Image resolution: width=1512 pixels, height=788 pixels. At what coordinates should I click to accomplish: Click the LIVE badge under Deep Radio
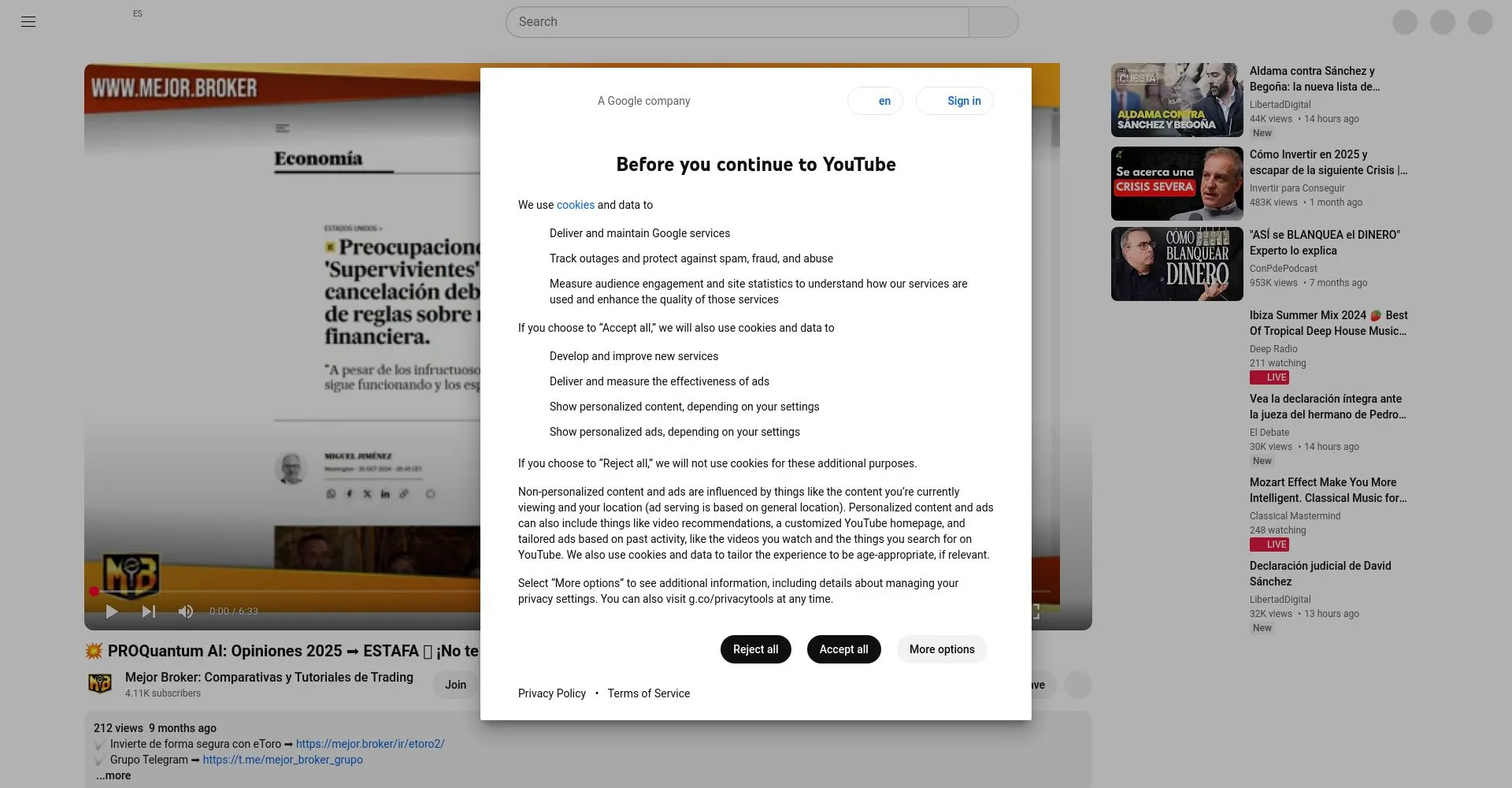click(x=1269, y=377)
